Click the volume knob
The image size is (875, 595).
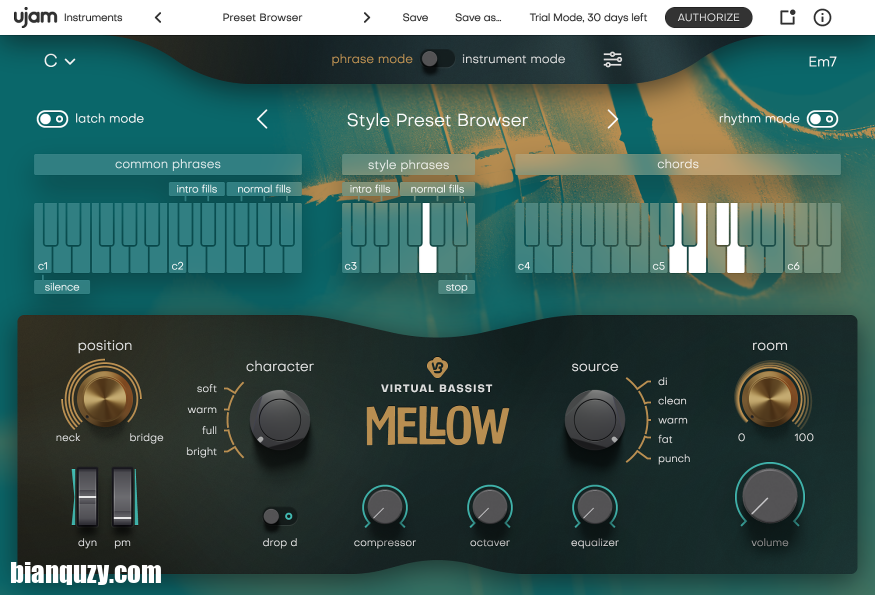coord(770,495)
